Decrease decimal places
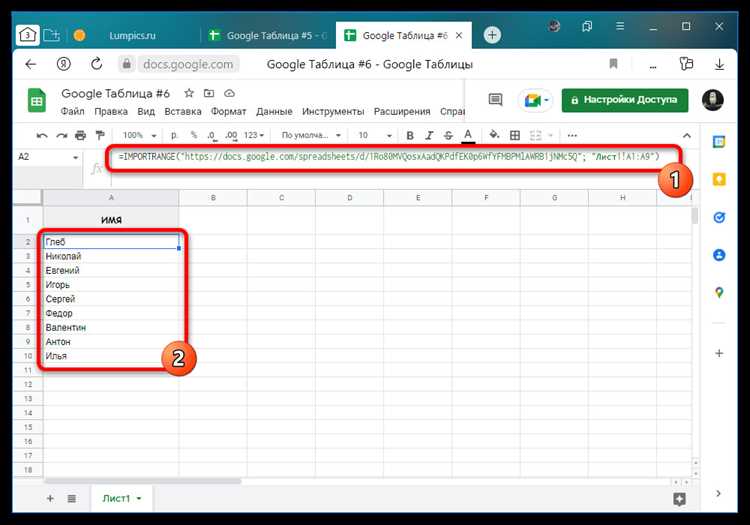Screen dimensions: 750x525 (x=212, y=136)
